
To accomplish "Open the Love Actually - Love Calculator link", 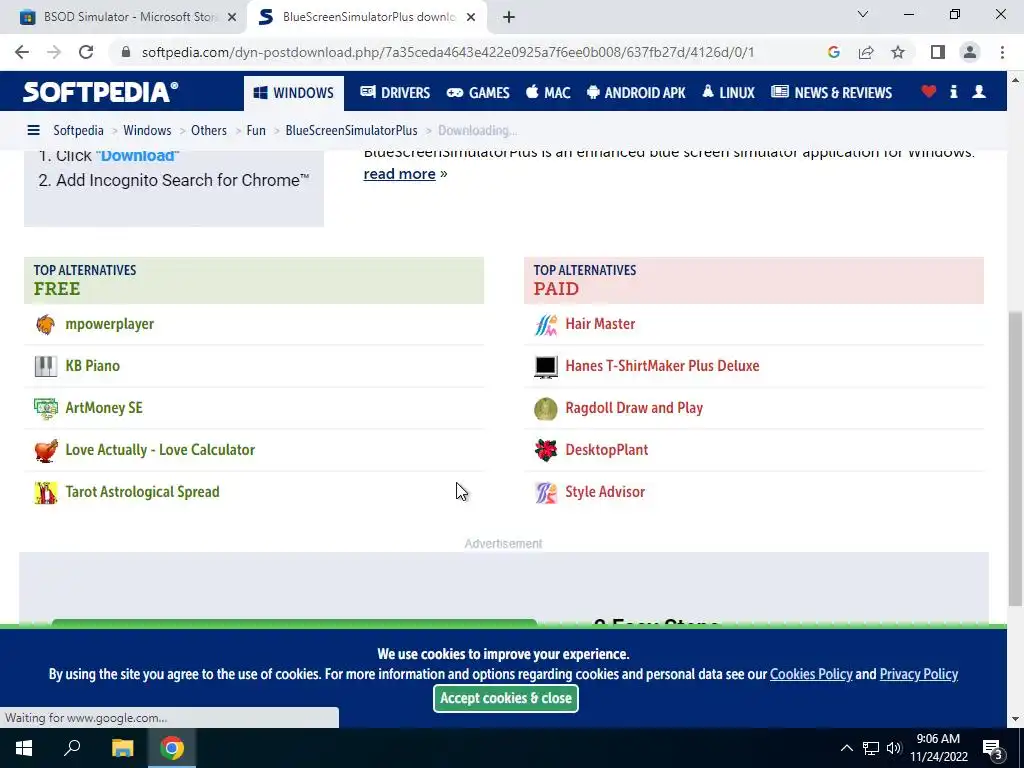I will coord(160,450).
